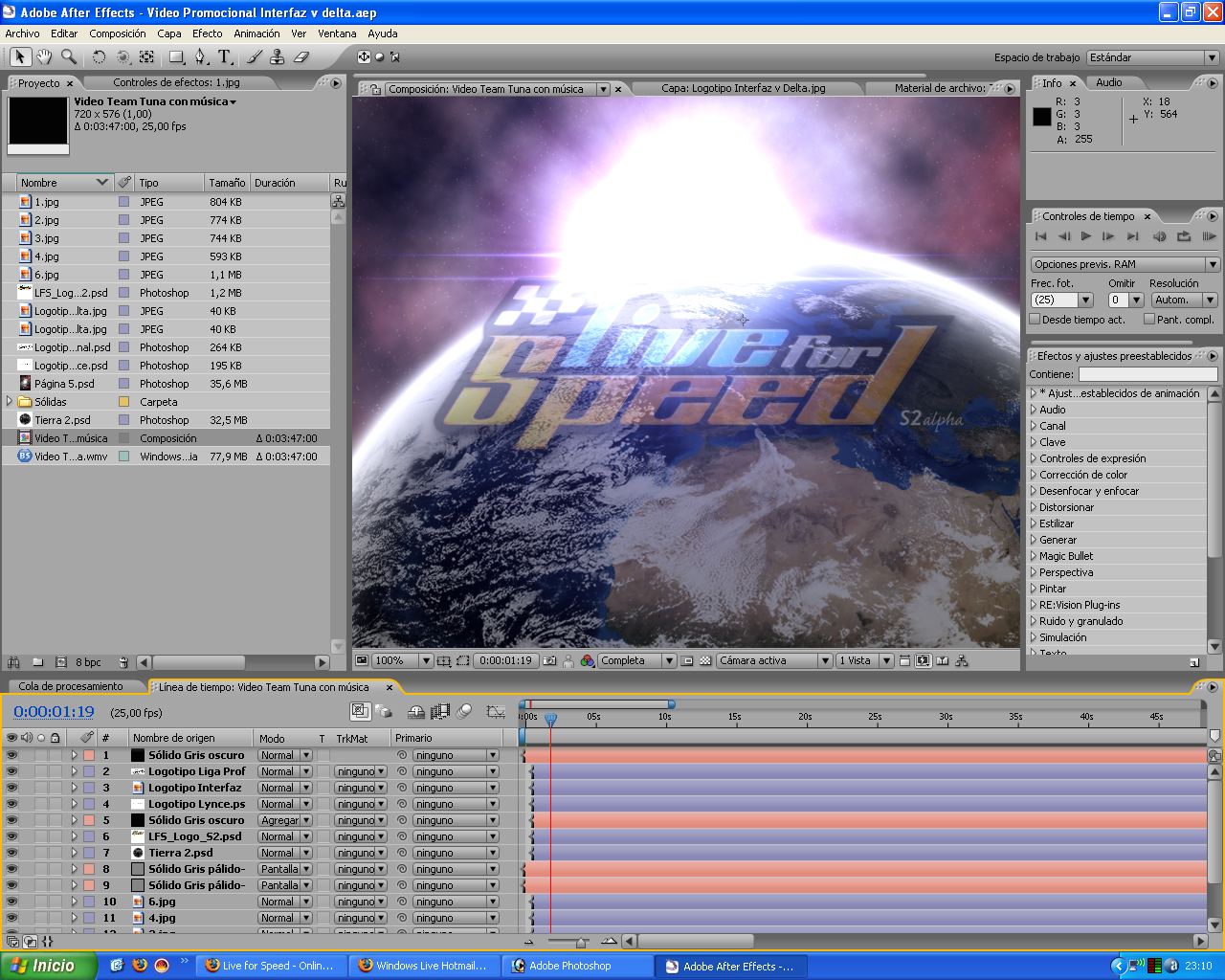This screenshot has width=1225, height=980.
Task: Open the Archivo menu
Action: pos(23,33)
